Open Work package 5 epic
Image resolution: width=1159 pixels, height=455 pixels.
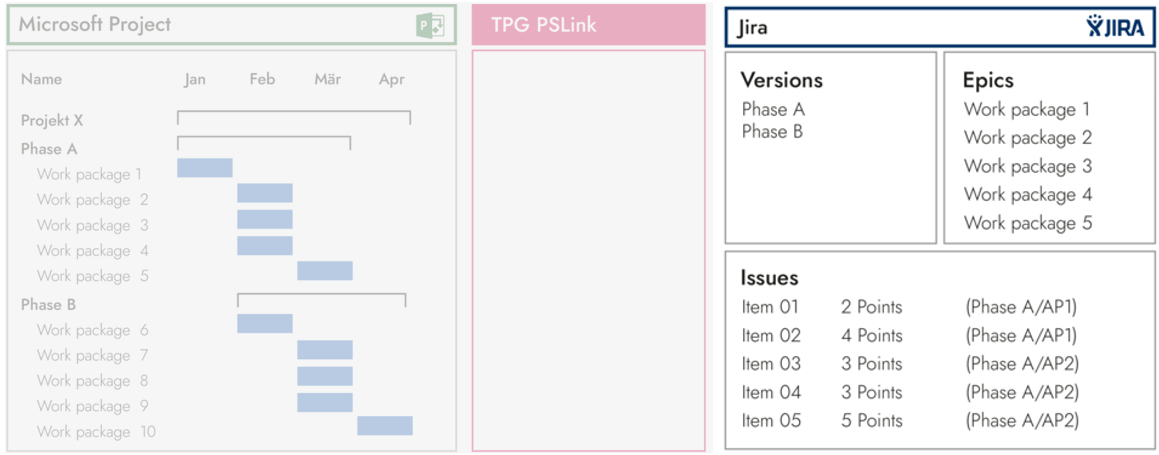(1027, 223)
